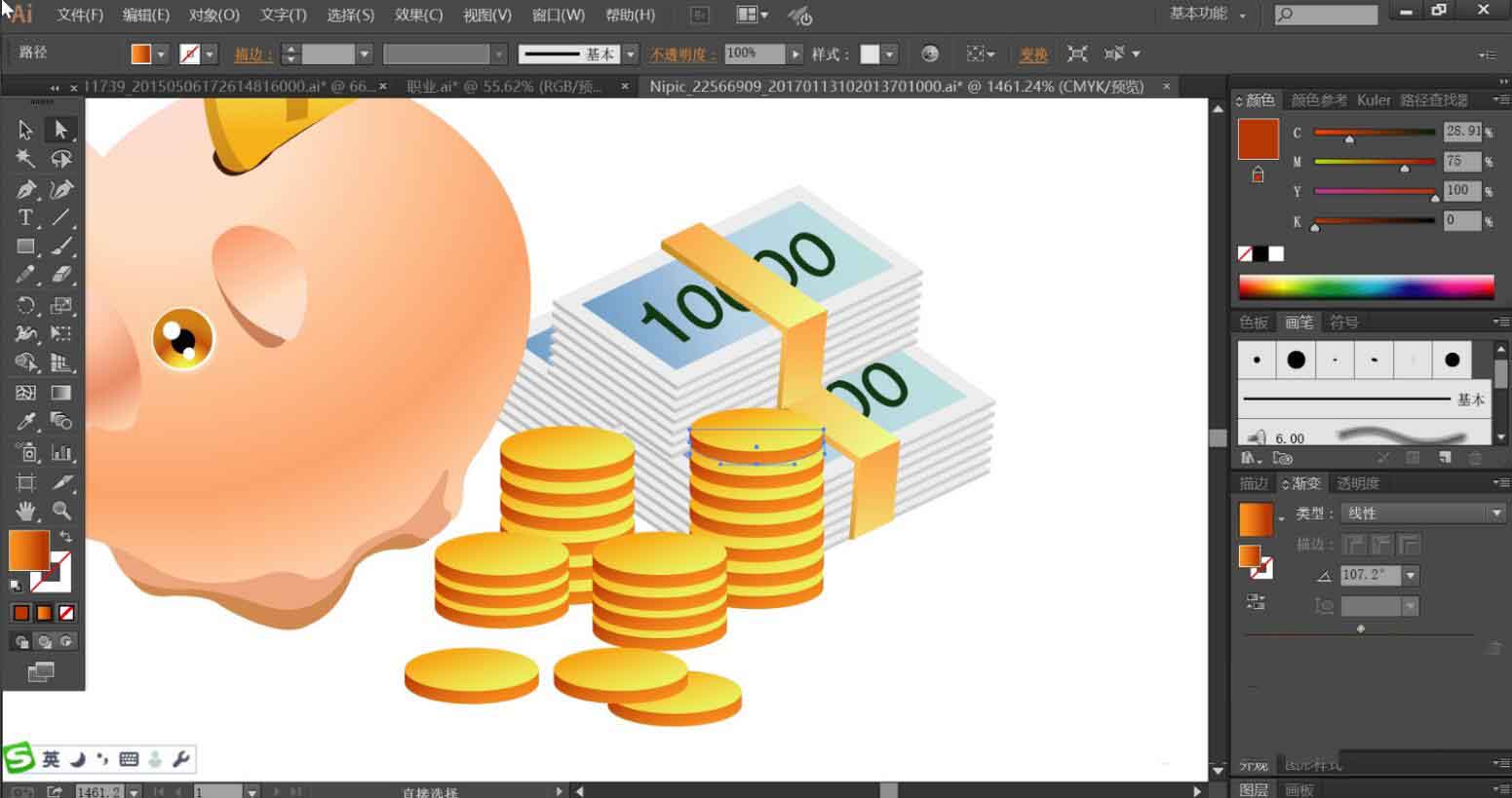The image size is (1512, 798).
Task: Select the Free Transform tool
Action: [x=60, y=334]
